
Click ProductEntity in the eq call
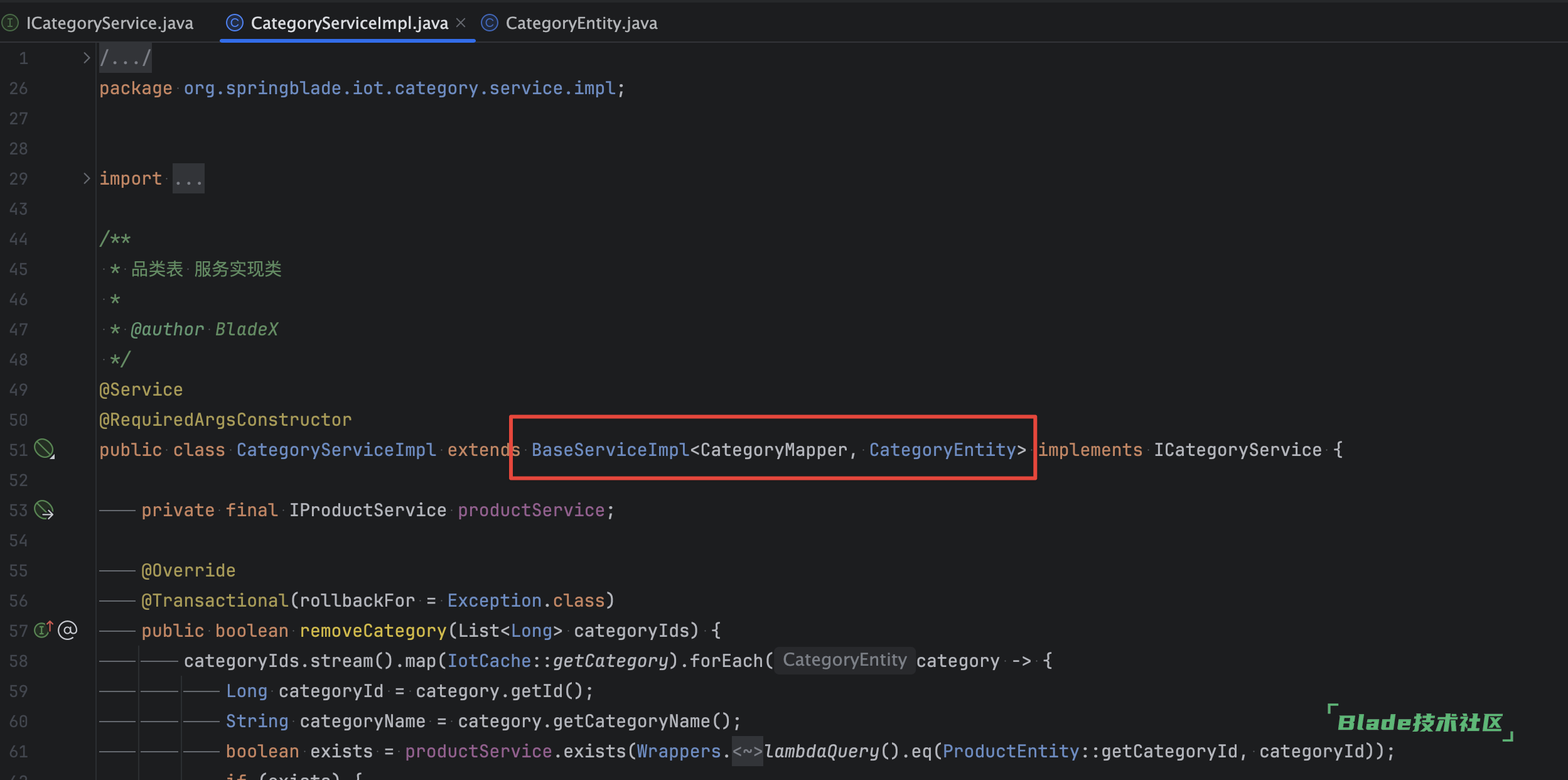coord(1011,752)
